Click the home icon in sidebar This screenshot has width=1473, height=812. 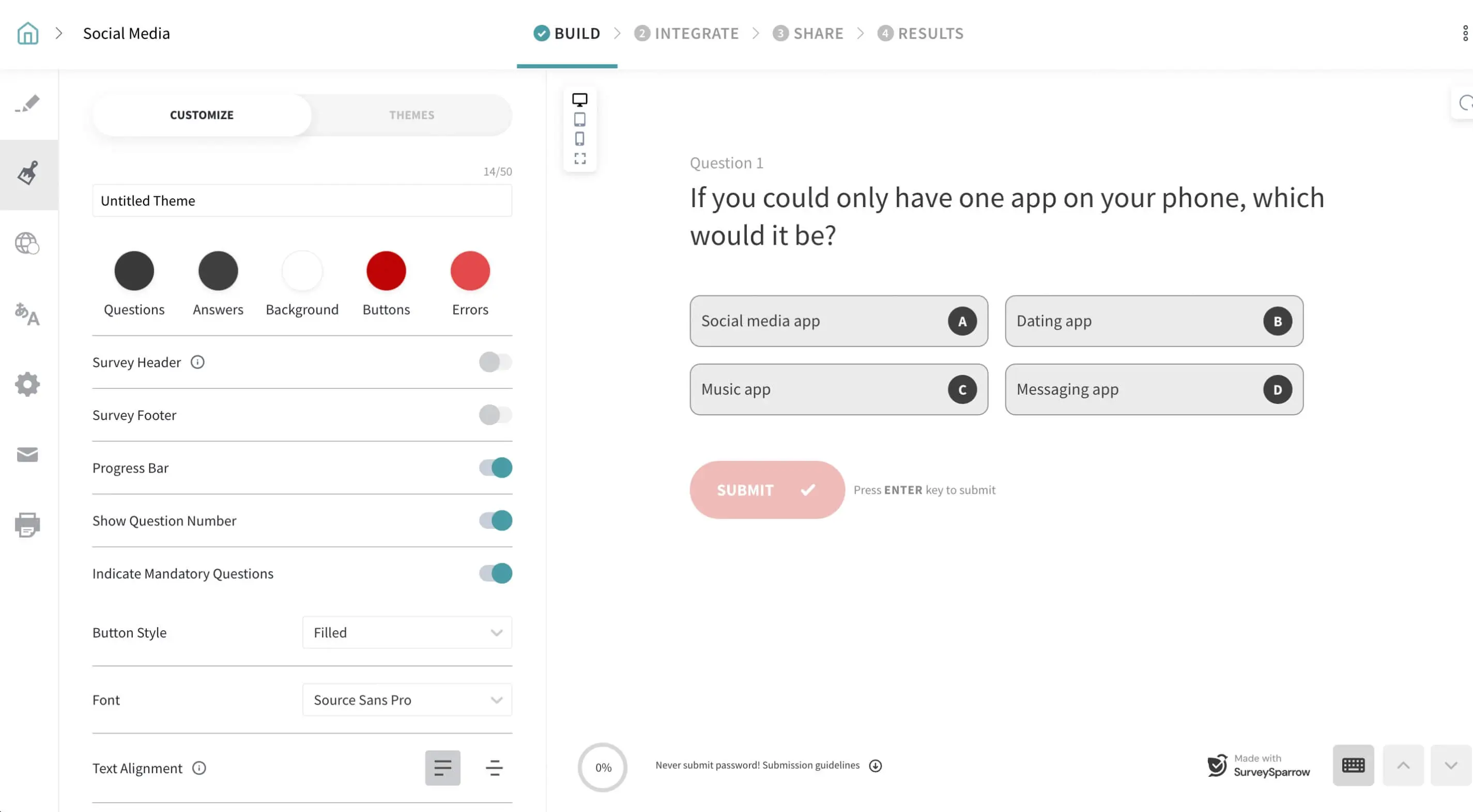[x=27, y=33]
